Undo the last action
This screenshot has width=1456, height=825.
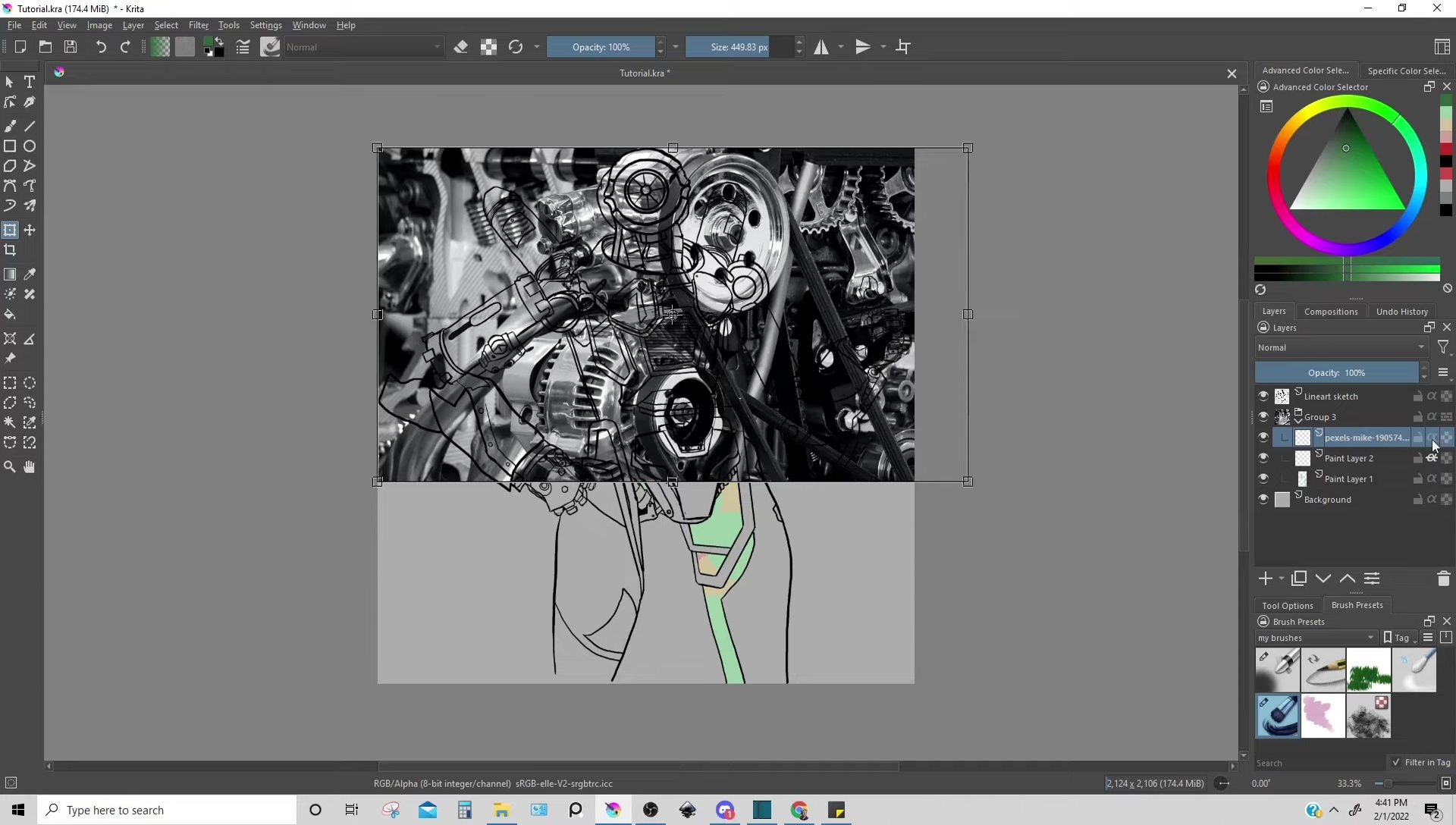click(101, 47)
